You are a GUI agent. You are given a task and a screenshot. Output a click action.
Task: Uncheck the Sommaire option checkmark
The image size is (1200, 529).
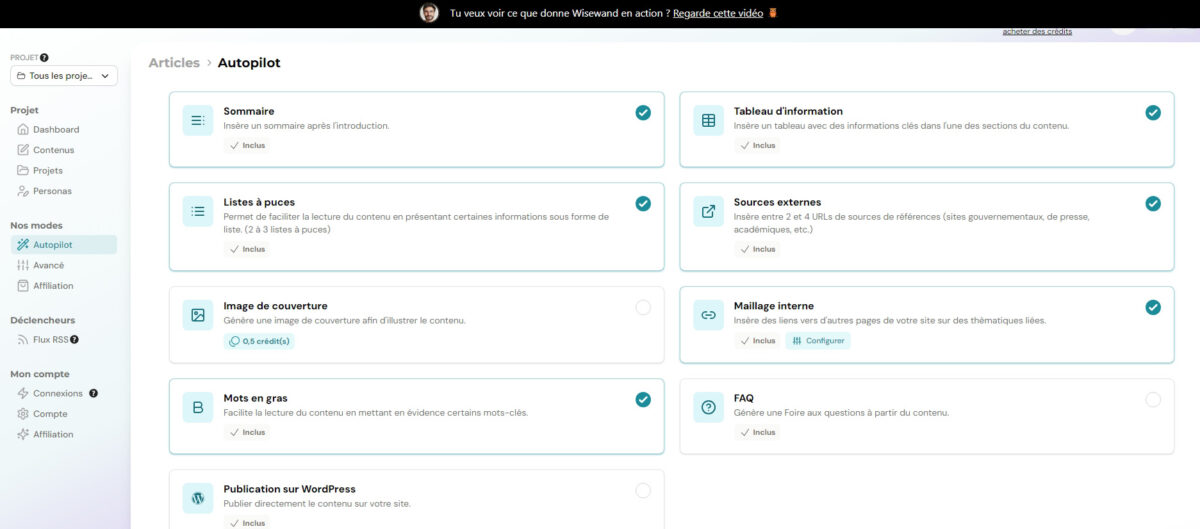tap(643, 113)
